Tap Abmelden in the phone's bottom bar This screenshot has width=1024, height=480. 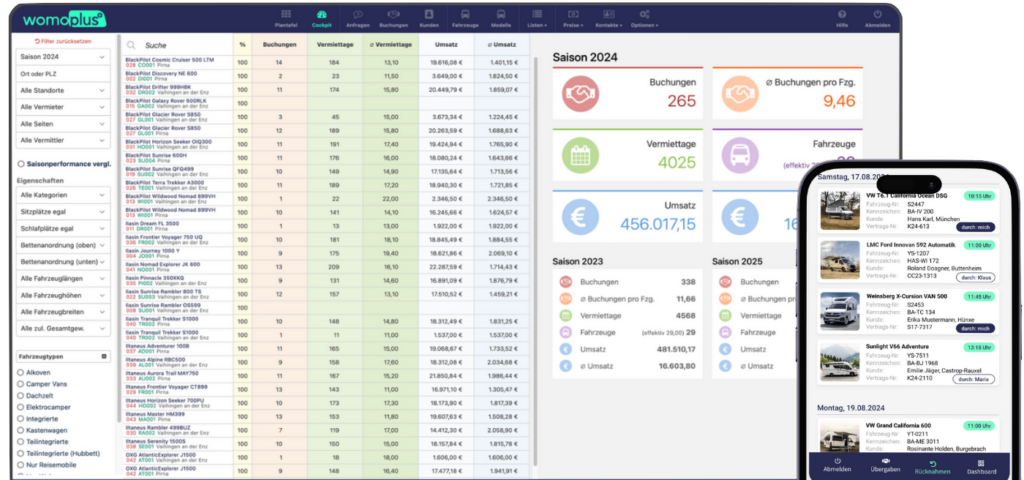click(837, 465)
